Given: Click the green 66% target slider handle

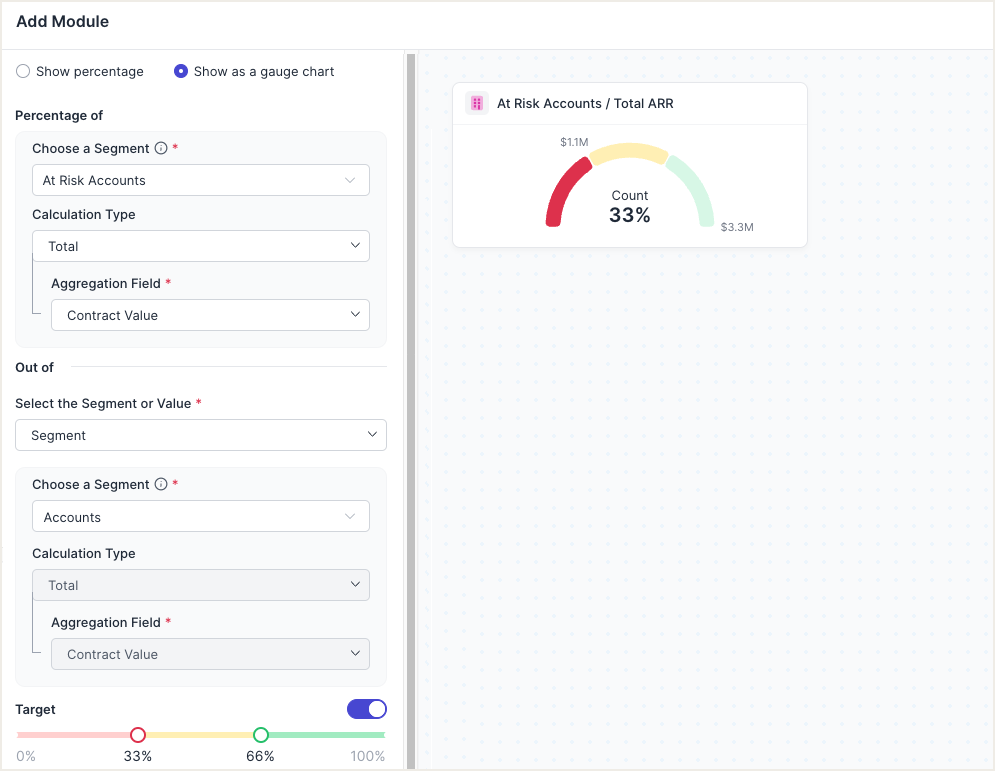Looking at the screenshot, I should (x=261, y=735).
